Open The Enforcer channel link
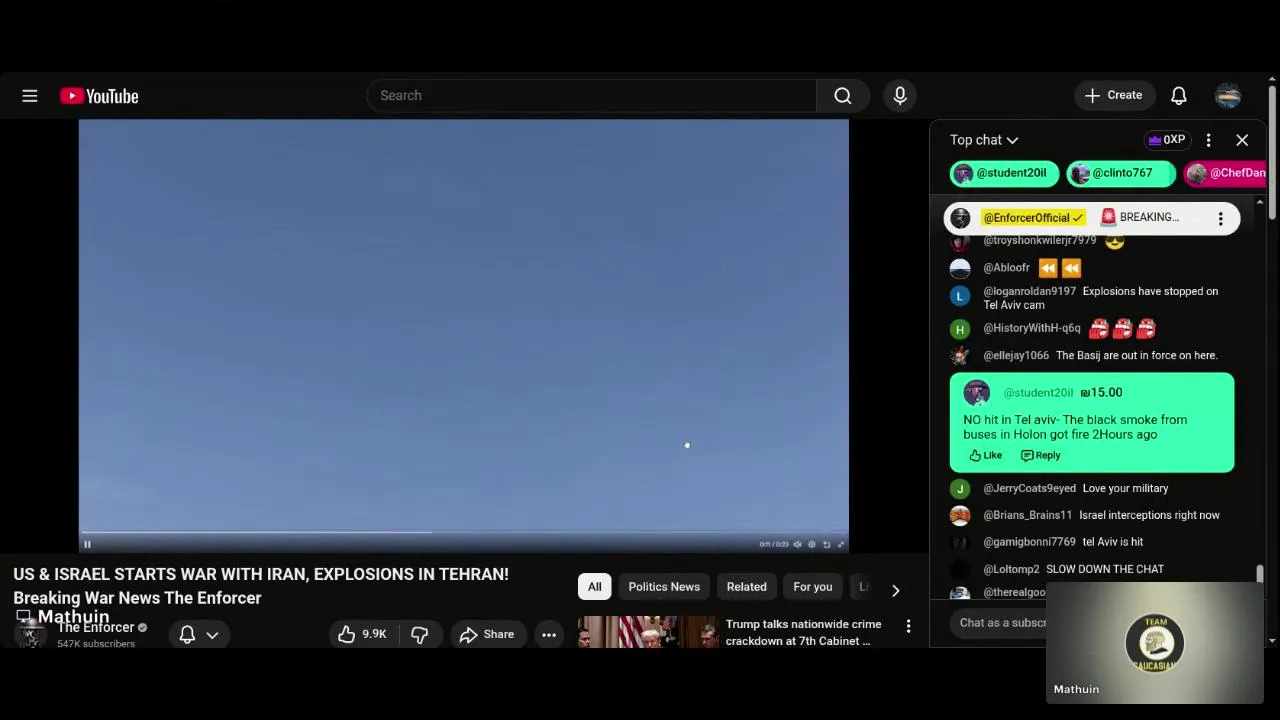 pyautogui.click(x=96, y=627)
